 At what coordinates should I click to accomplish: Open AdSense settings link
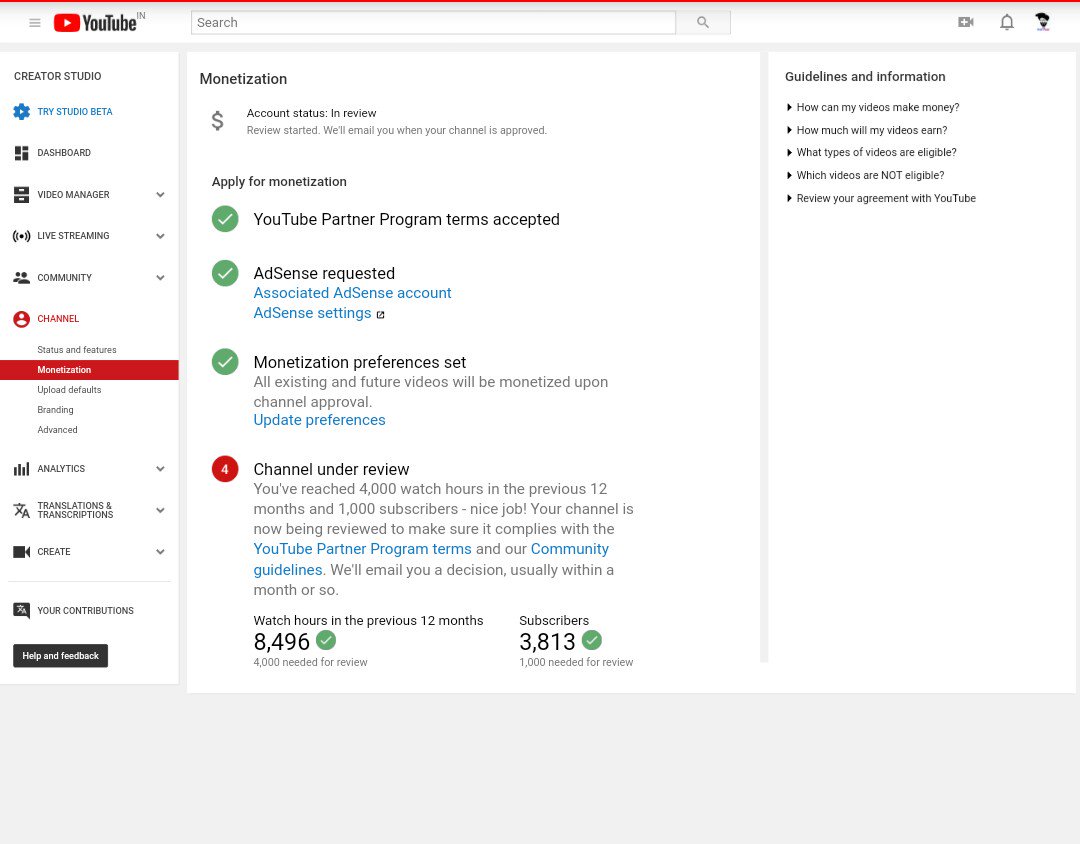(312, 313)
